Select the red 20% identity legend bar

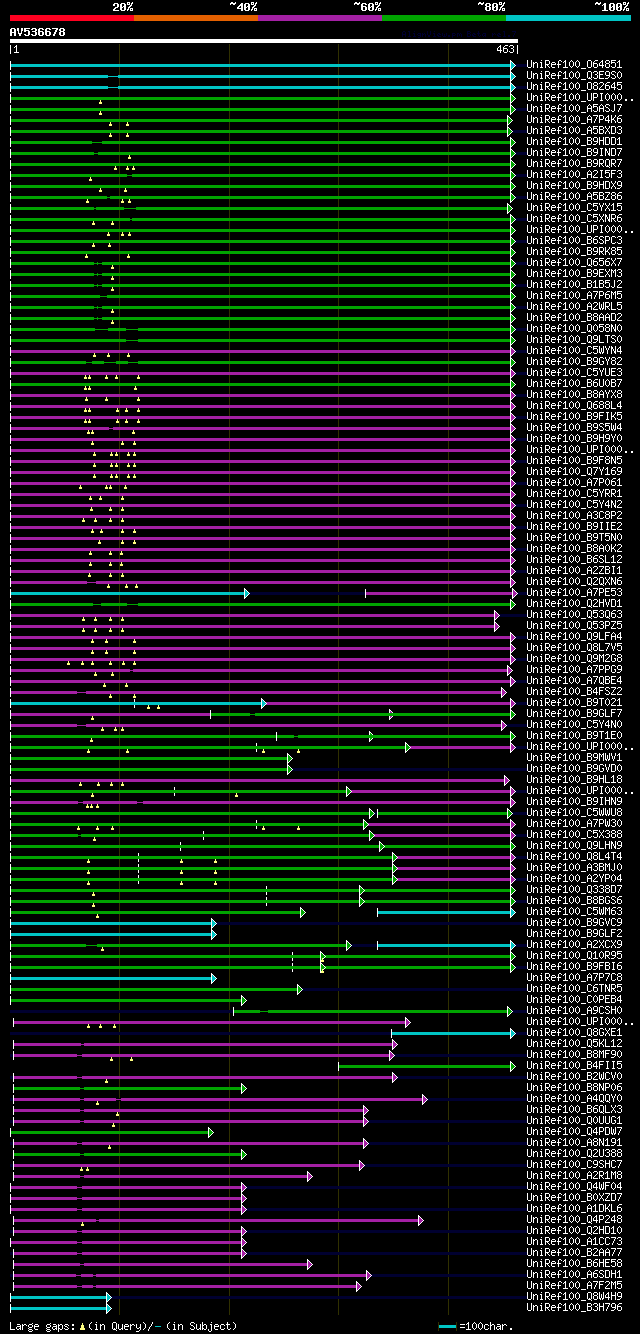72,18
